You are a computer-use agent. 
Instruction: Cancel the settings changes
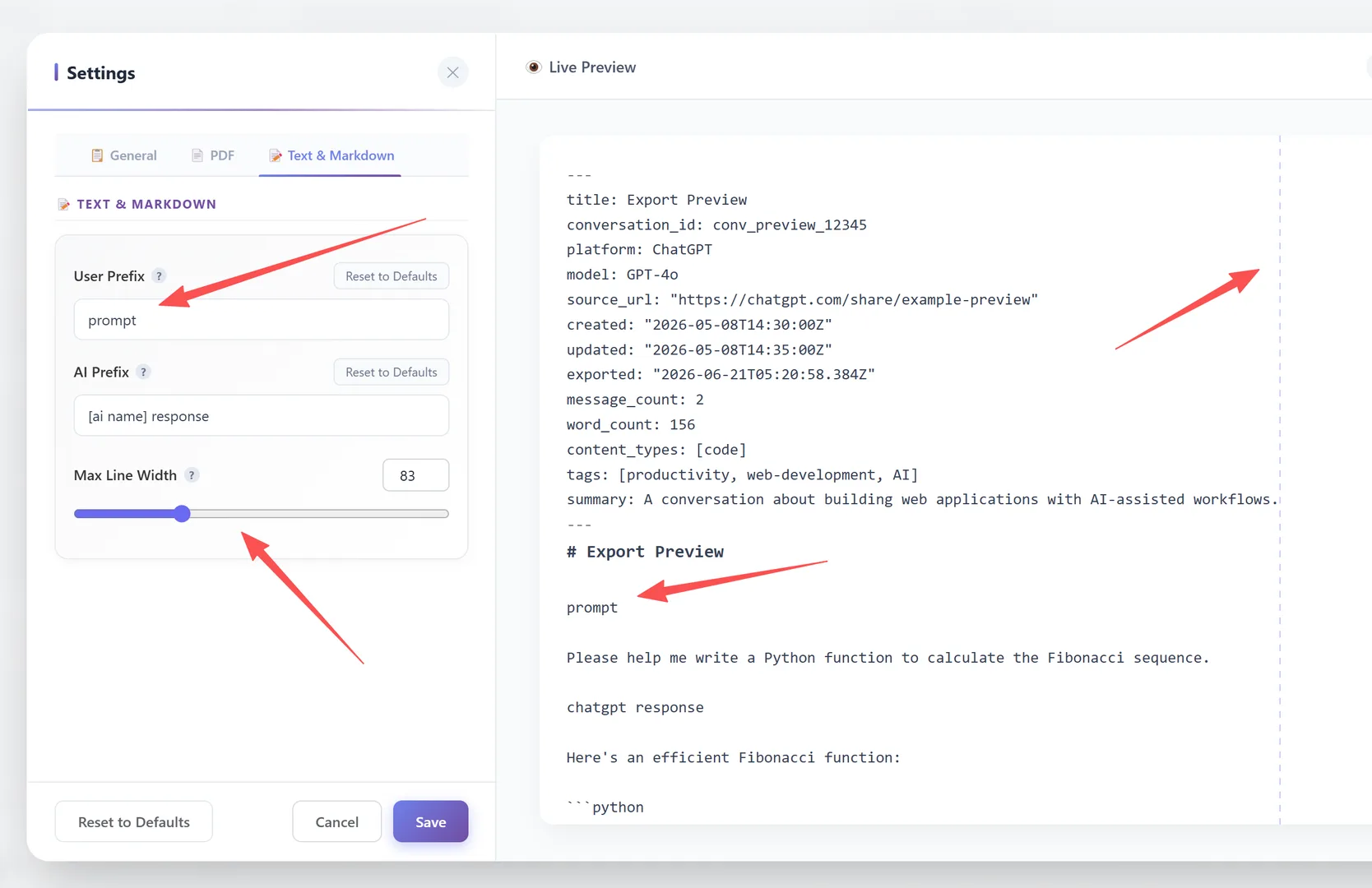click(337, 822)
